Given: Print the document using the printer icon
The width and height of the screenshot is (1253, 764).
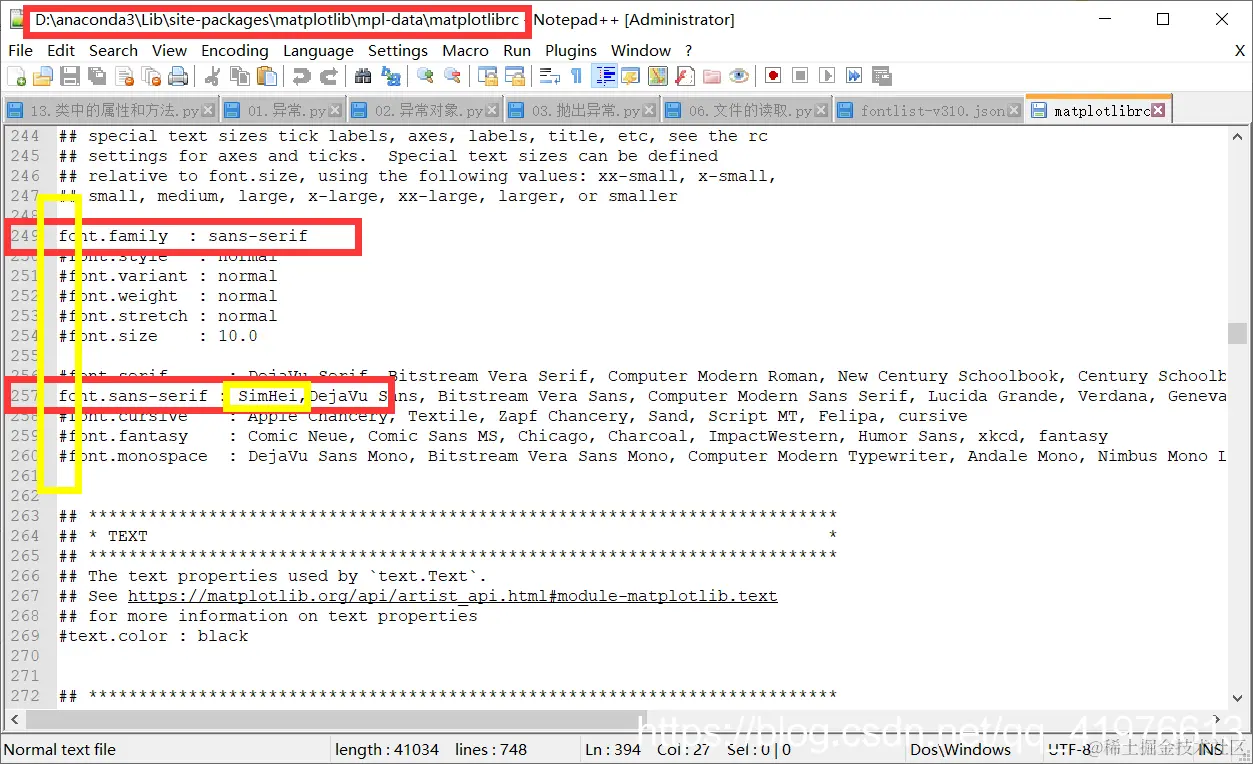Looking at the screenshot, I should 178,76.
